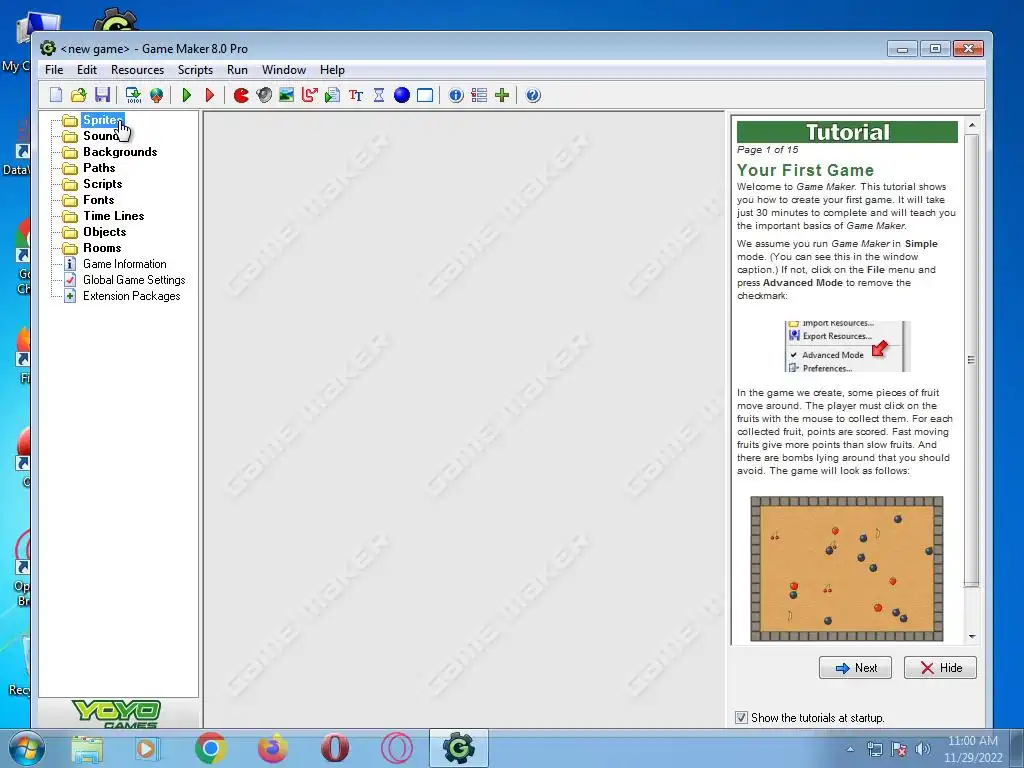Image resolution: width=1024 pixels, height=768 pixels.
Task: Create an object with blue ball icon
Action: pos(402,95)
